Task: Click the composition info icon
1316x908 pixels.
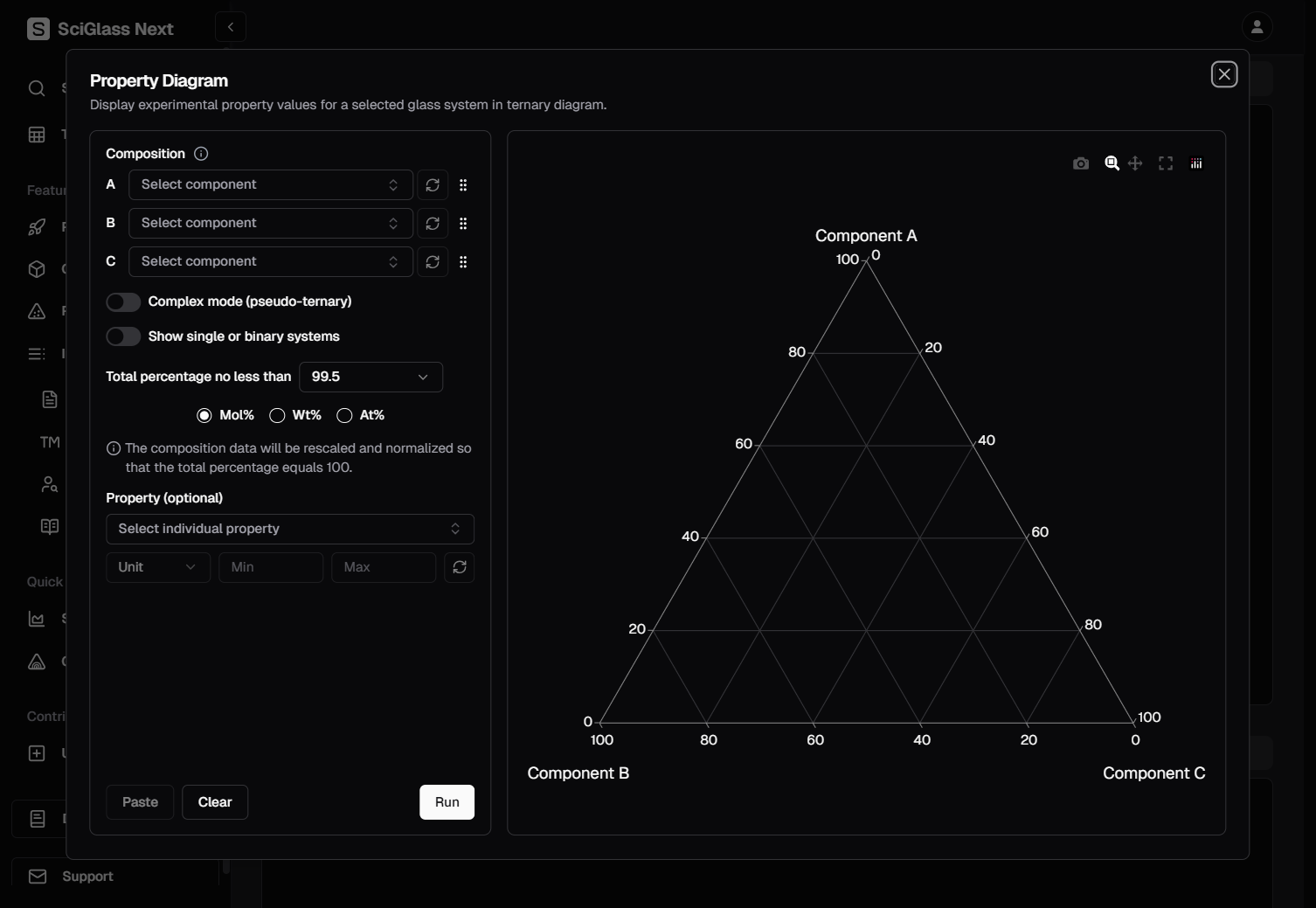Action: pyautogui.click(x=201, y=154)
